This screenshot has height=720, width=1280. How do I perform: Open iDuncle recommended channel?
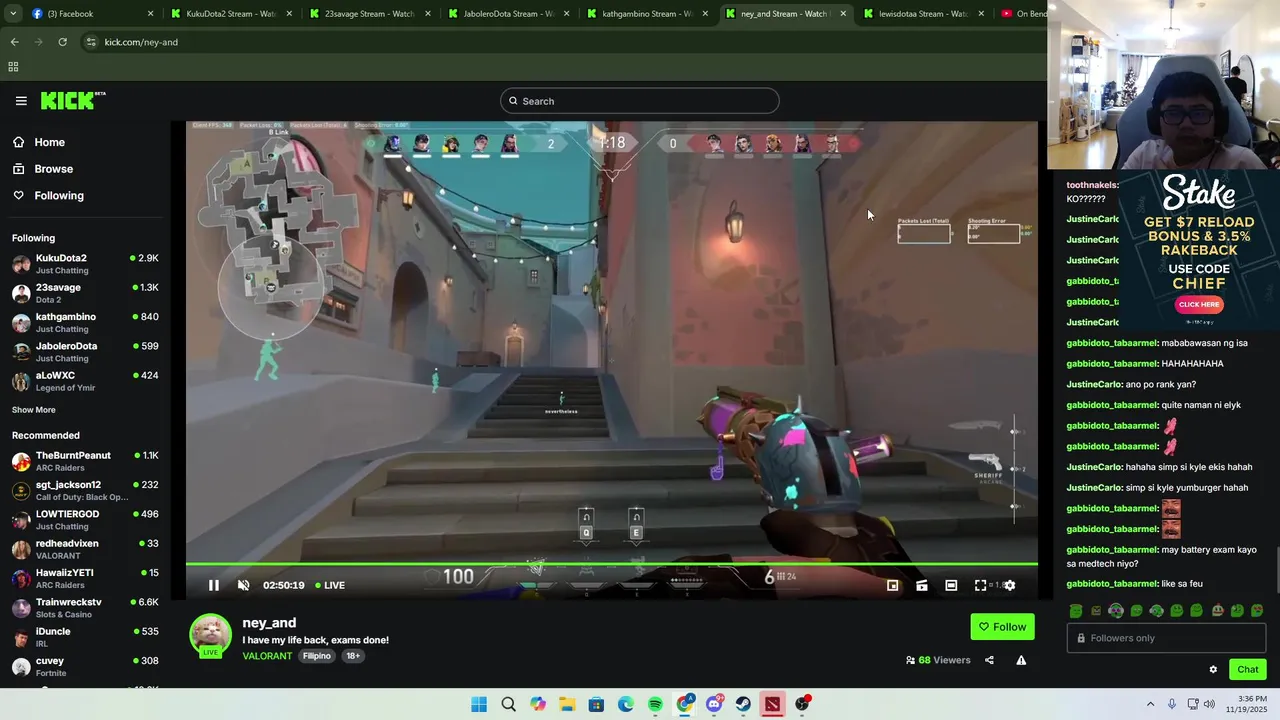85,637
